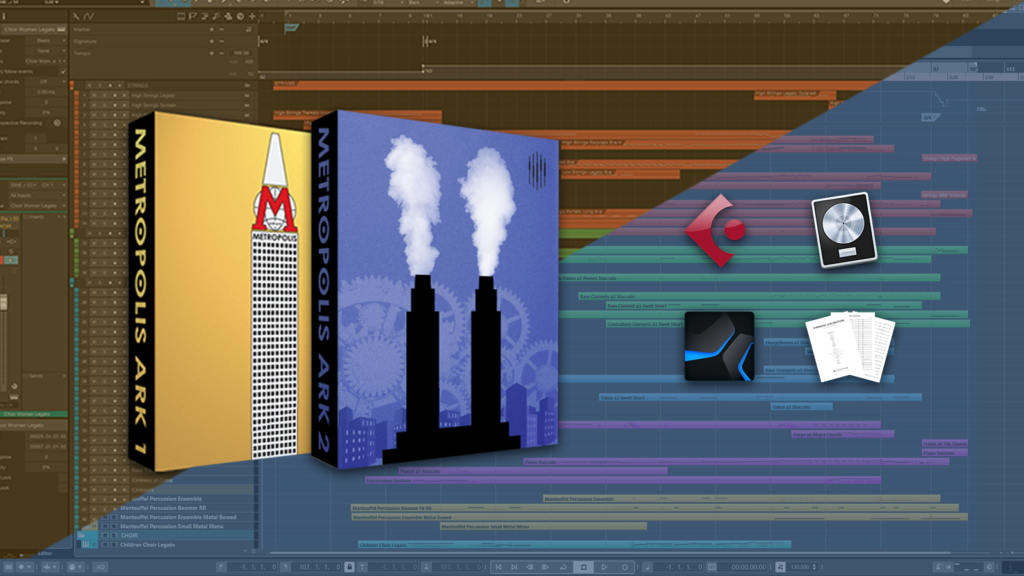Image resolution: width=1024 pixels, height=576 pixels.
Task: Click the 00:00:00:00 timecode display
Action: click(x=748, y=567)
